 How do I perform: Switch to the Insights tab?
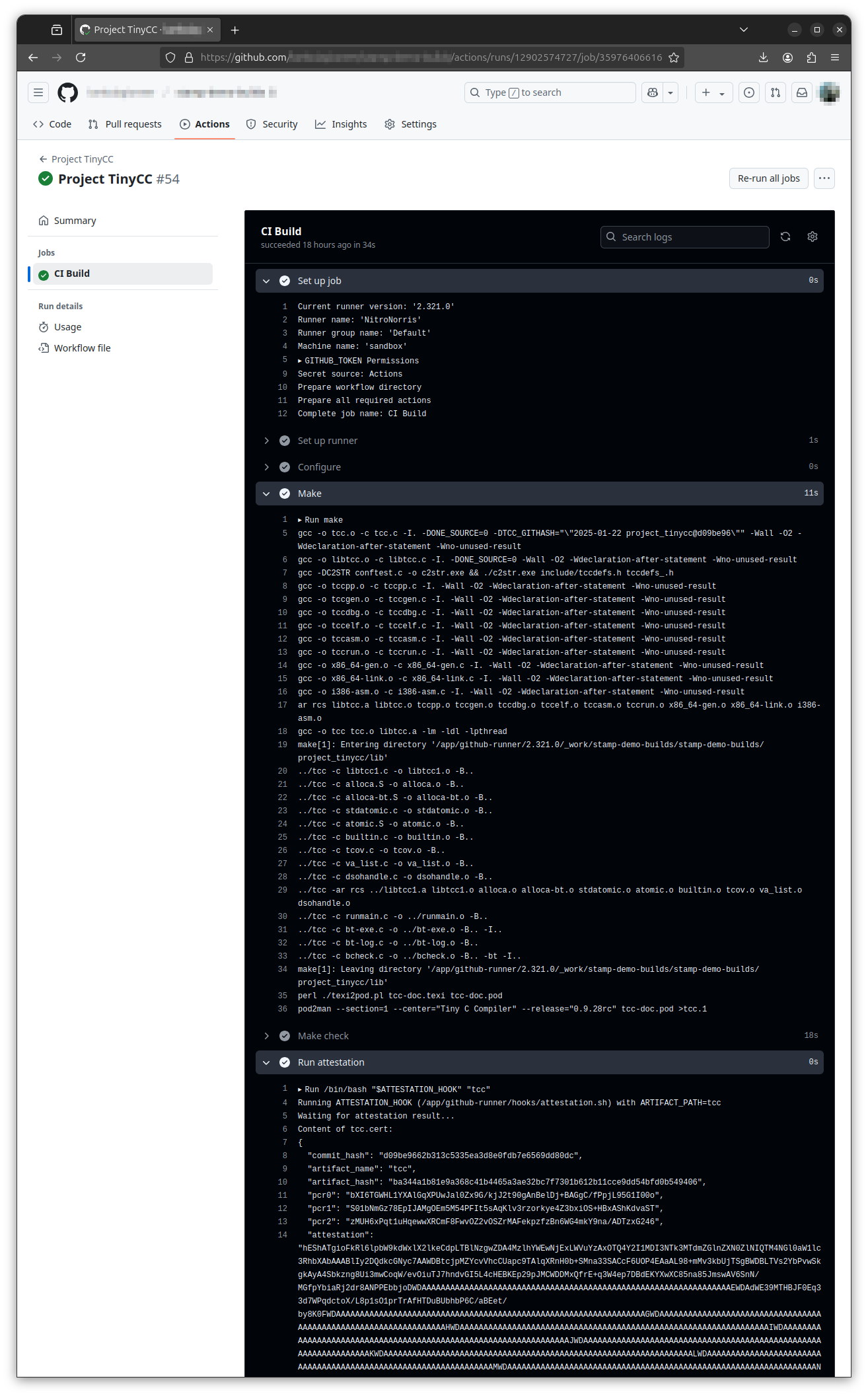pyautogui.click(x=341, y=124)
